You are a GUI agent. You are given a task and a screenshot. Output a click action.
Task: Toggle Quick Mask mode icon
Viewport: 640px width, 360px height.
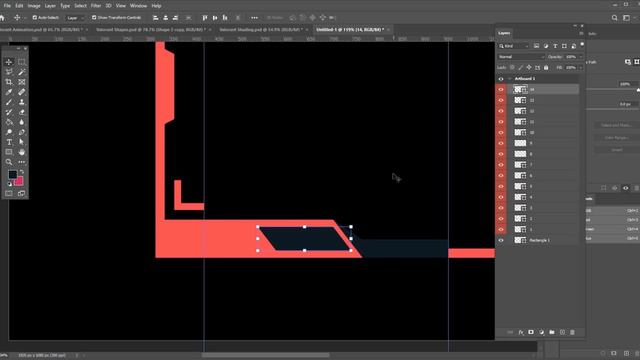coord(9,193)
